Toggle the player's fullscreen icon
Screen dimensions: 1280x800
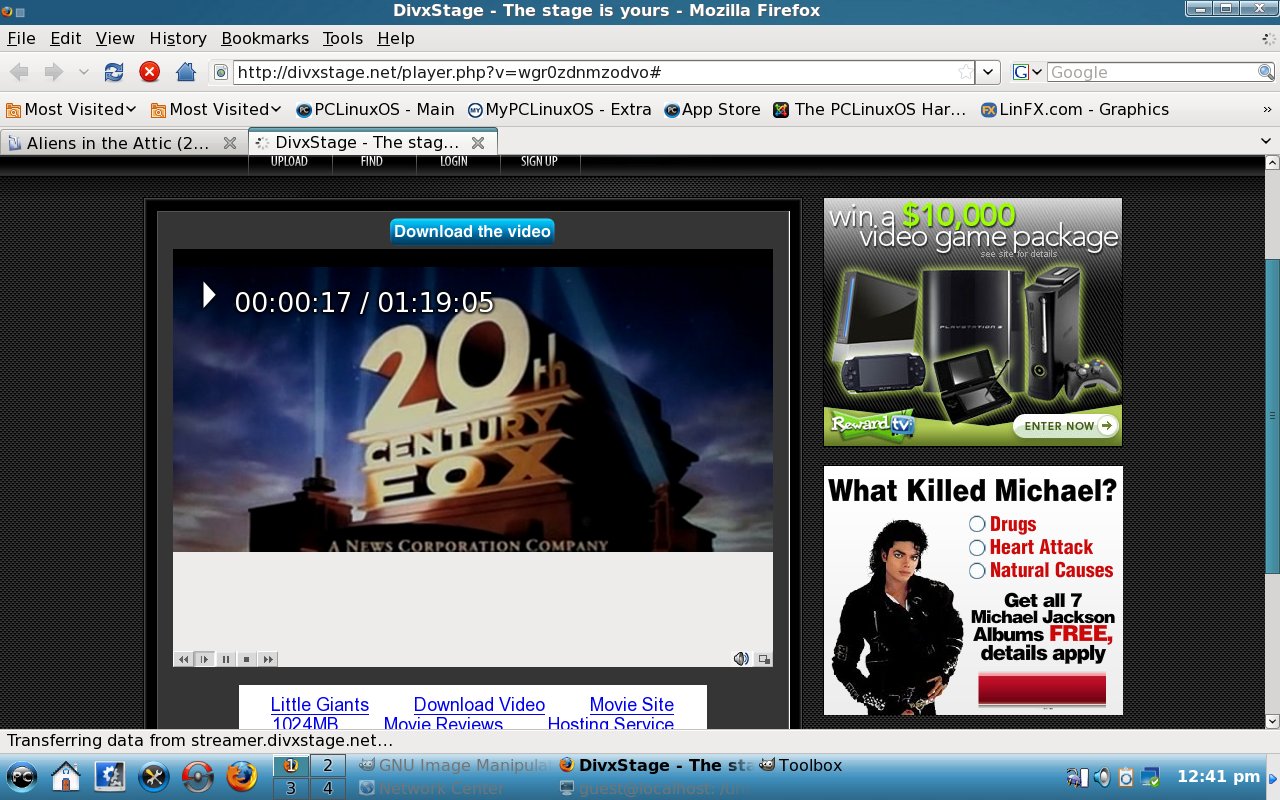pos(764,659)
